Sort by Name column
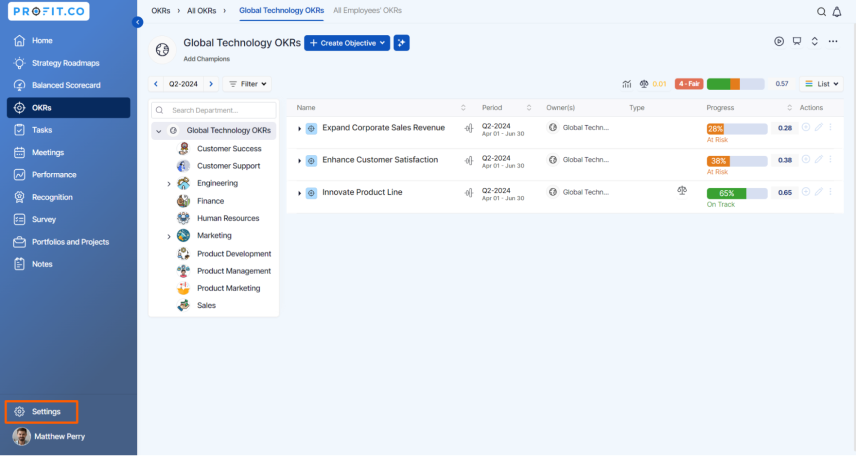Image resolution: width=856 pixels, height=456 pixels. click(463, 108)
